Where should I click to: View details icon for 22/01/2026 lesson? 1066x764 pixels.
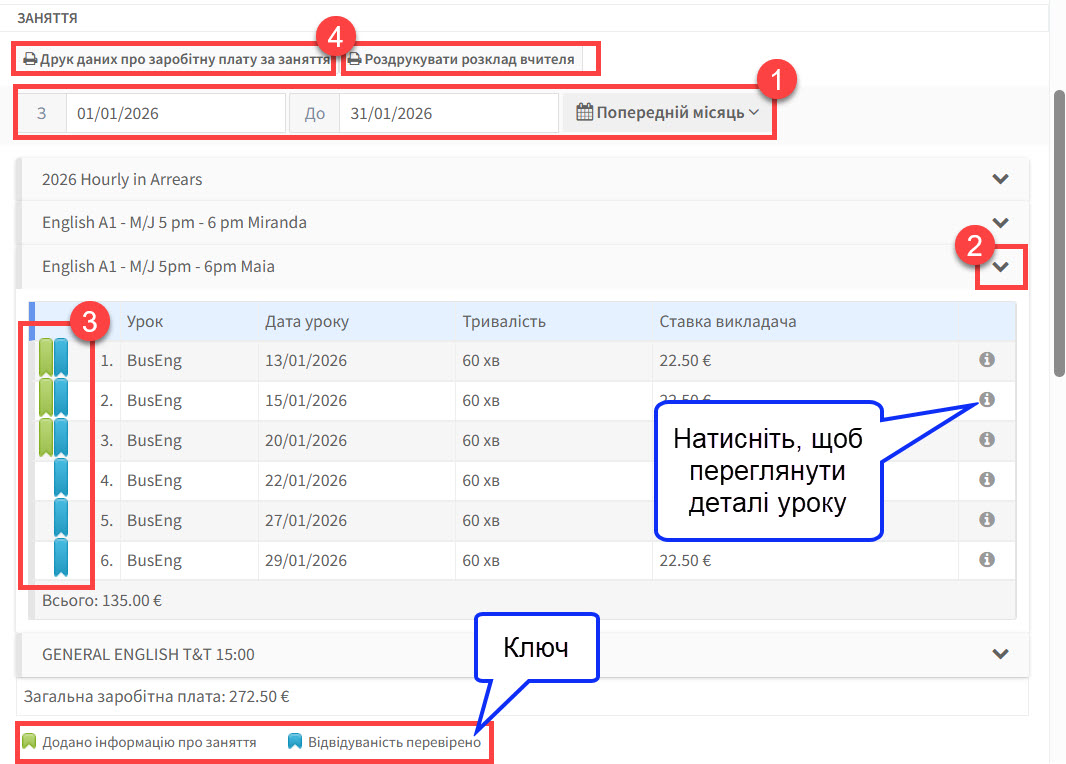(x=987, y=480)
